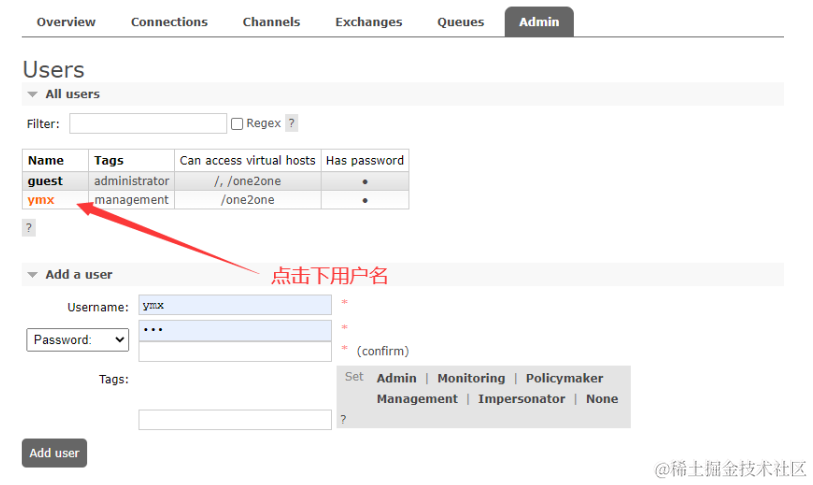Open the guest user details
The height and width of the screenshot is (485, 813).
pyautogui.click(x=45, y=181)
